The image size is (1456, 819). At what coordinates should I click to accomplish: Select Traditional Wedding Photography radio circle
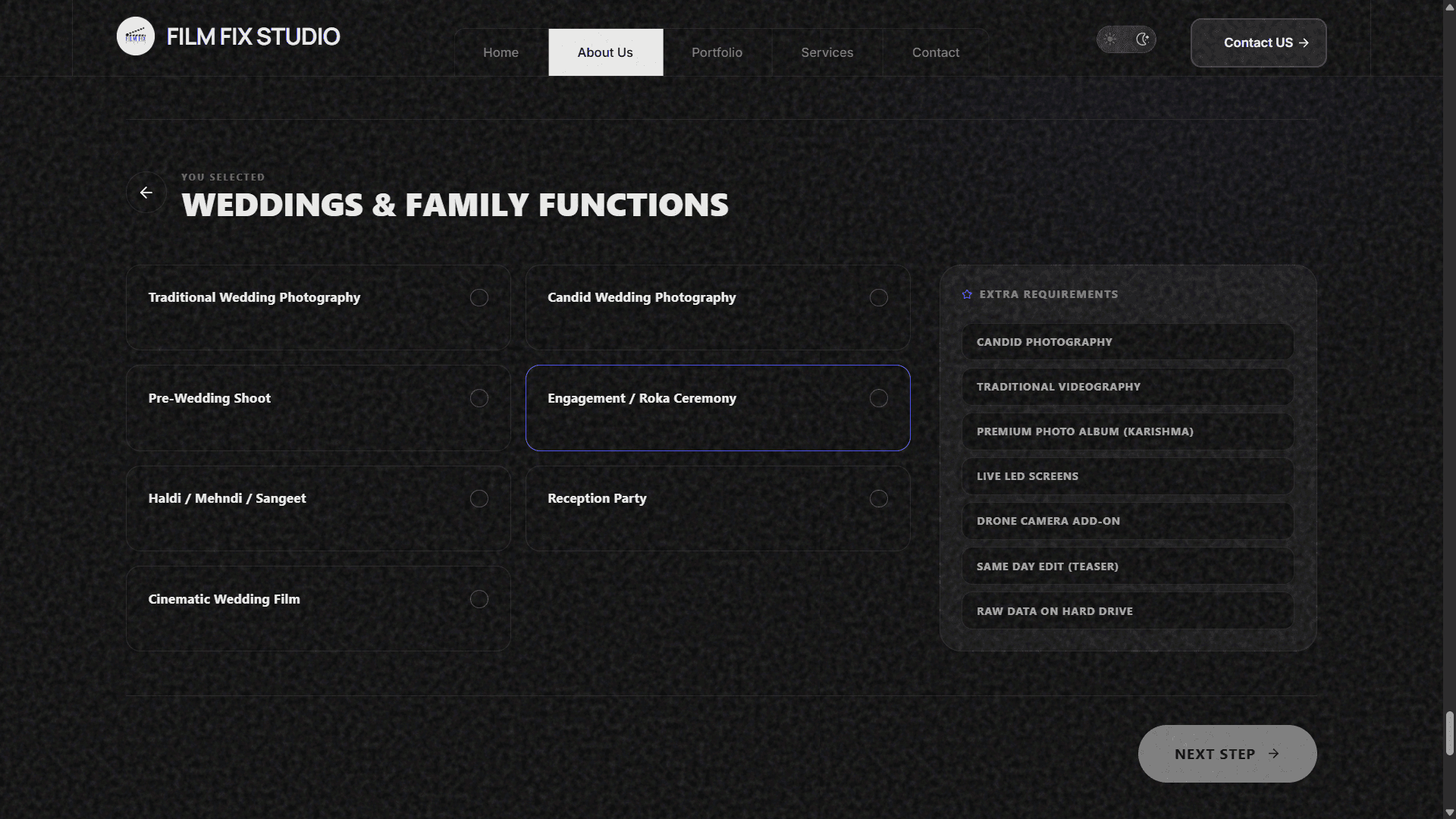pyautogui.click(x=479, y=298)
